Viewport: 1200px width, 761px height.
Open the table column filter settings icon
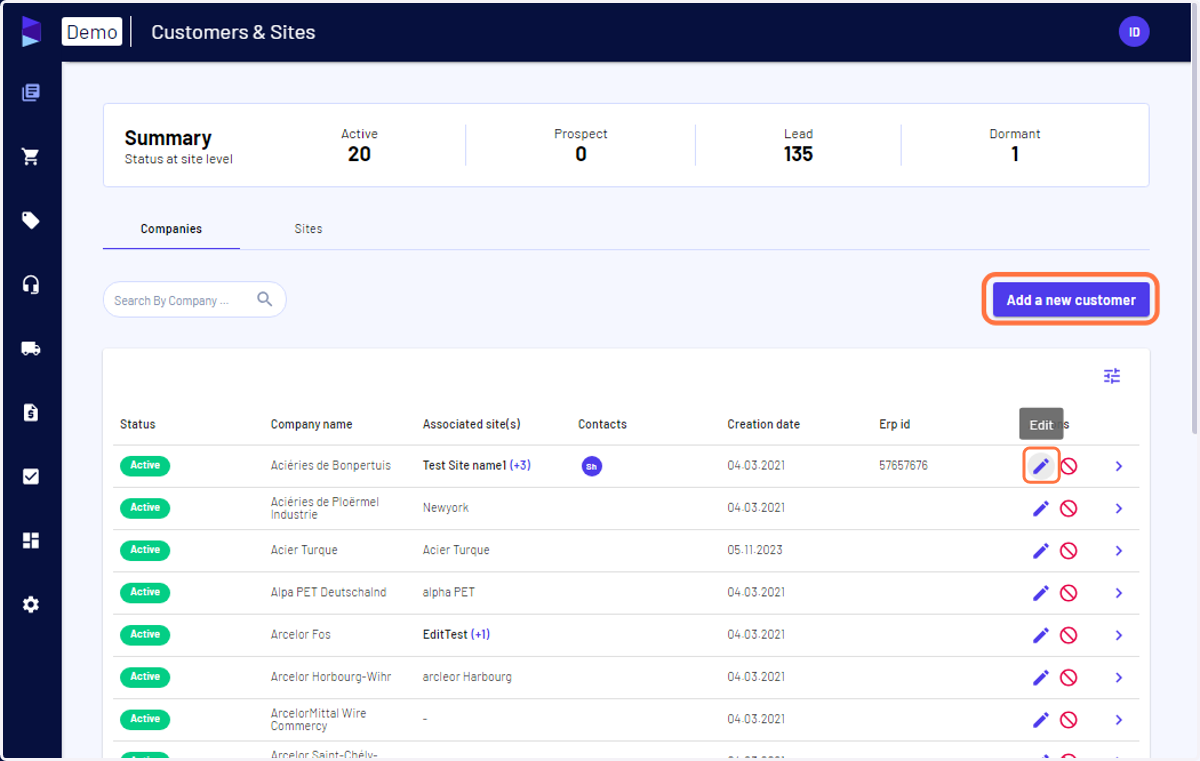[1112, 376]
